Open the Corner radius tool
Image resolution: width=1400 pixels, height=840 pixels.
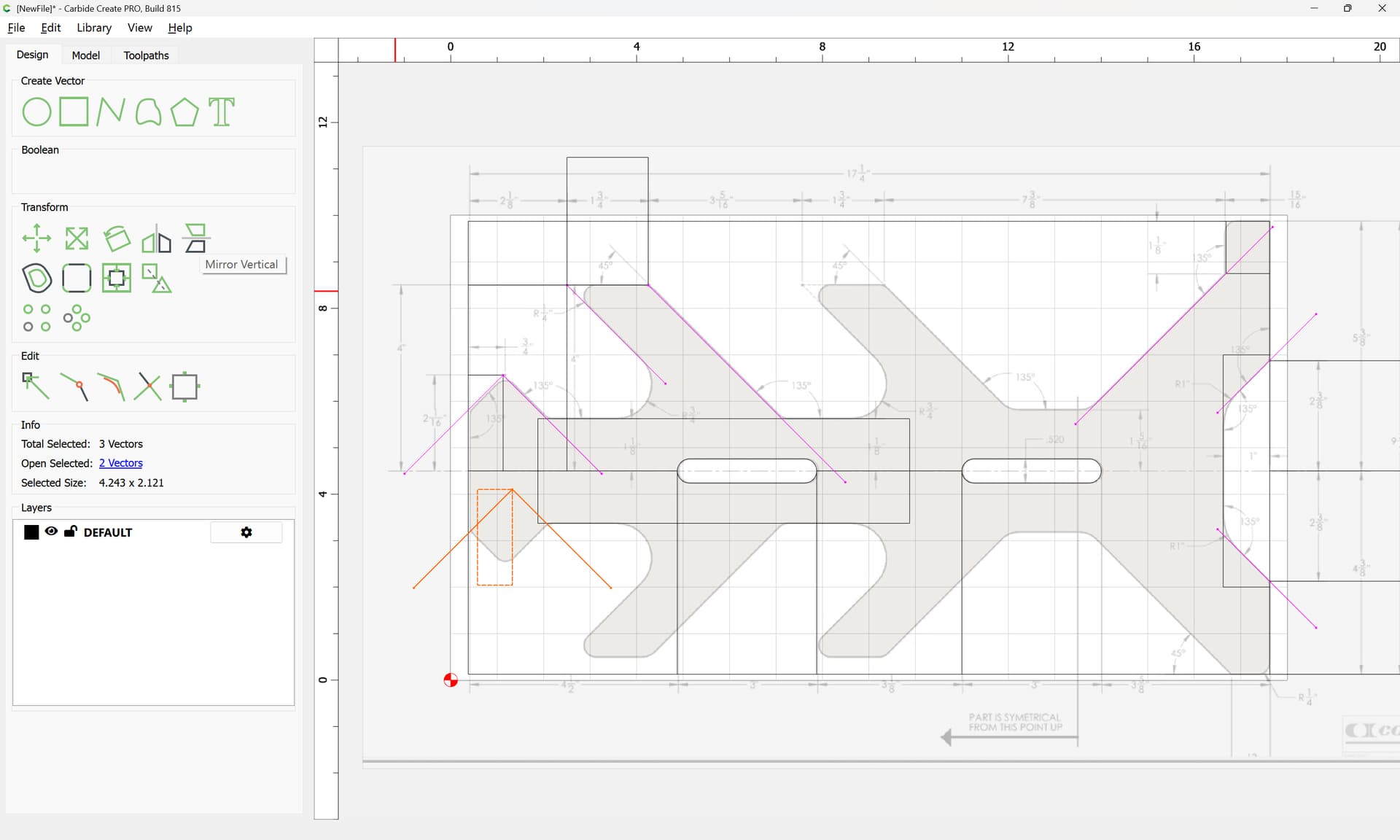[x=77, y=278]
